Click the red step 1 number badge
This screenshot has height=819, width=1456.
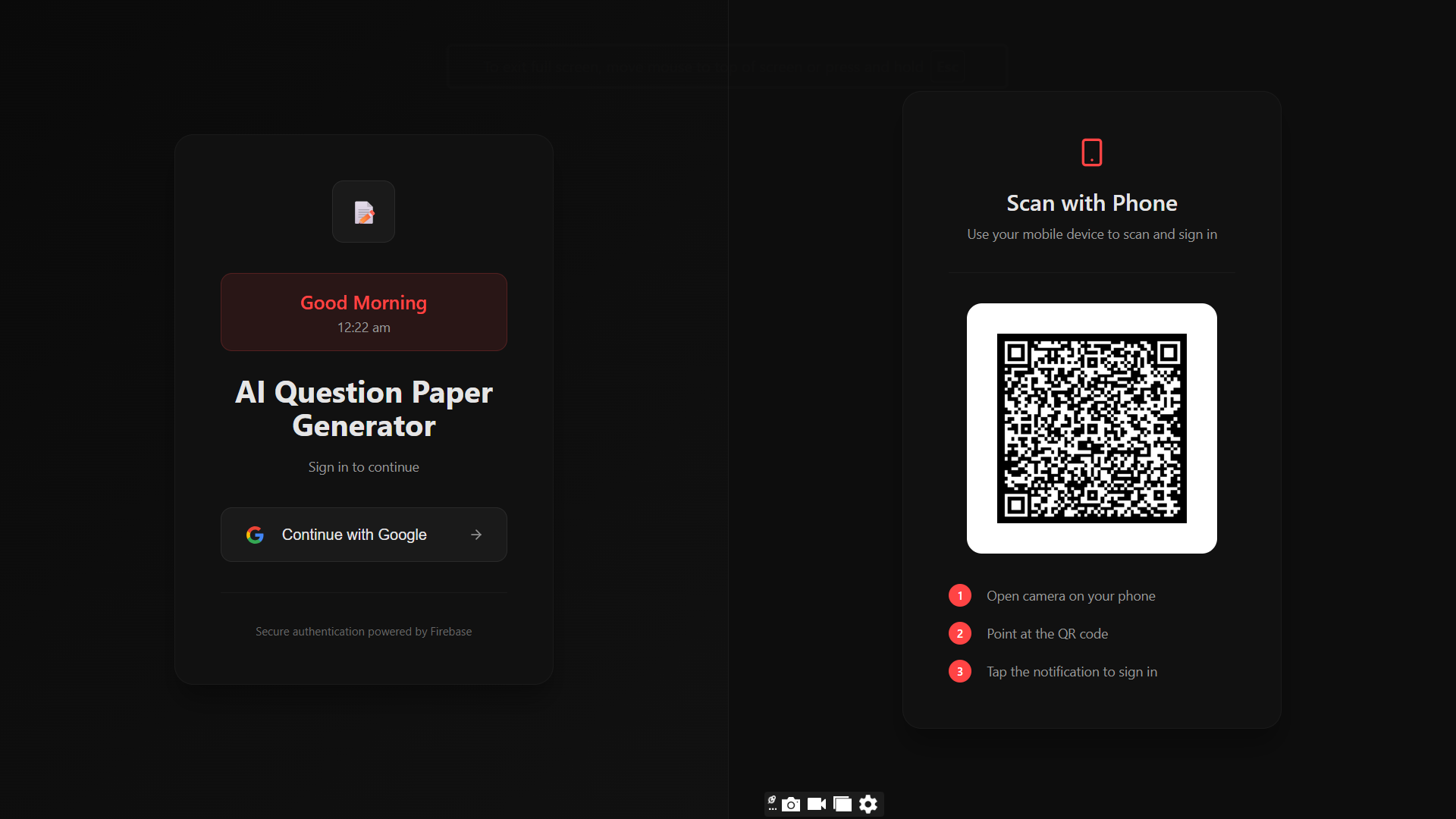[x=959, y=595]
